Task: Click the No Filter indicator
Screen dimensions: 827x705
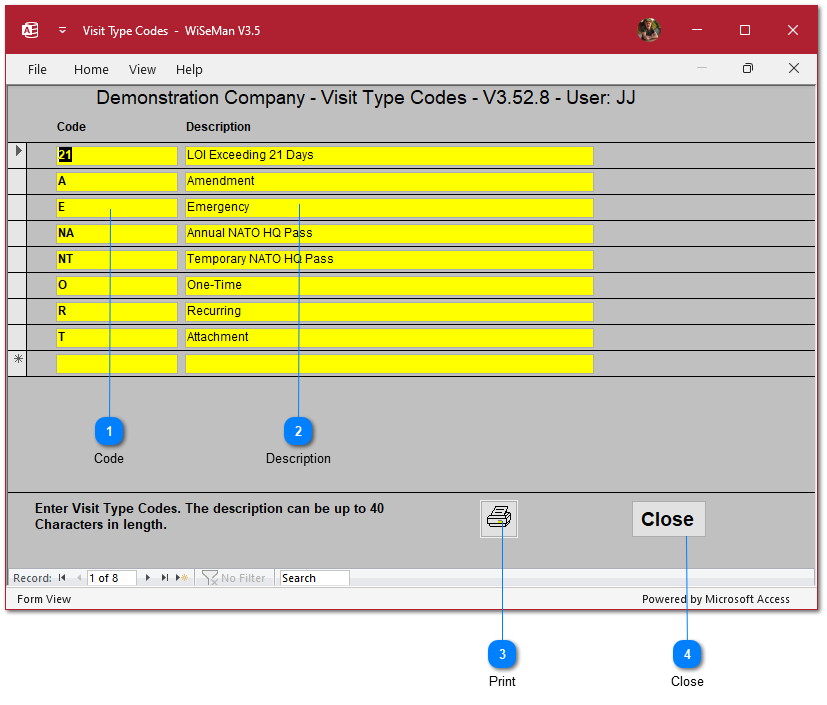Action: pyautogui.click(x=234, y=578)
